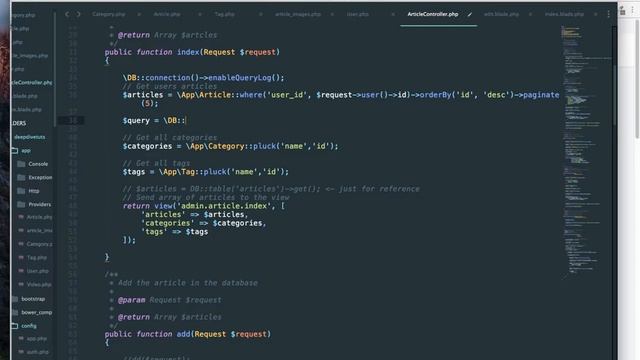
Task: Switch to the index.blade.php tab
Action: click(x=564, y=14)
